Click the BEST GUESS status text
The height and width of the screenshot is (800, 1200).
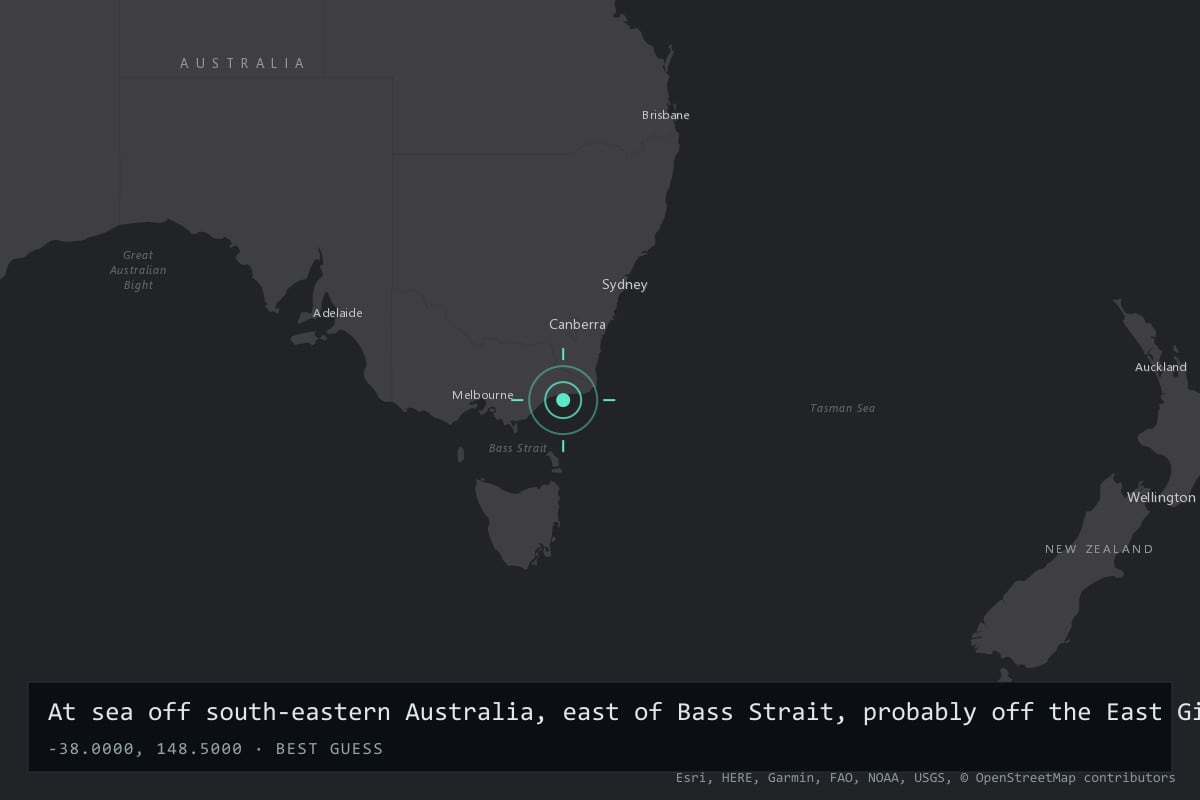coord(329,748)
